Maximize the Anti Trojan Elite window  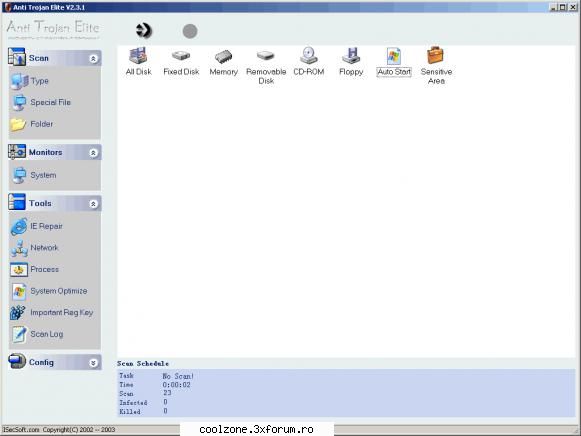click(x=562, y=7)
